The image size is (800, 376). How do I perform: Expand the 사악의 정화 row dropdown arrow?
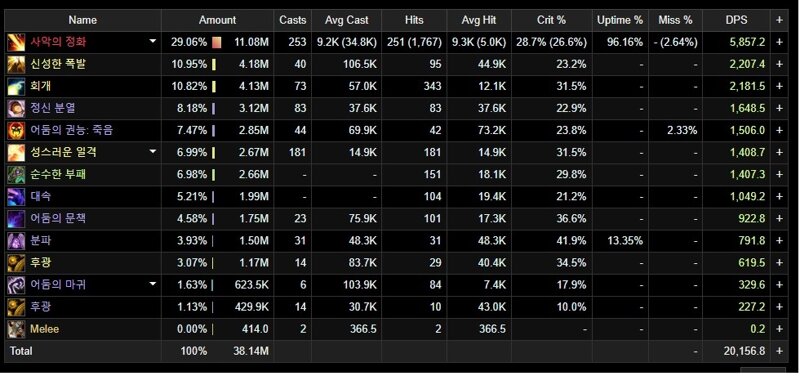tap(153, 42)
